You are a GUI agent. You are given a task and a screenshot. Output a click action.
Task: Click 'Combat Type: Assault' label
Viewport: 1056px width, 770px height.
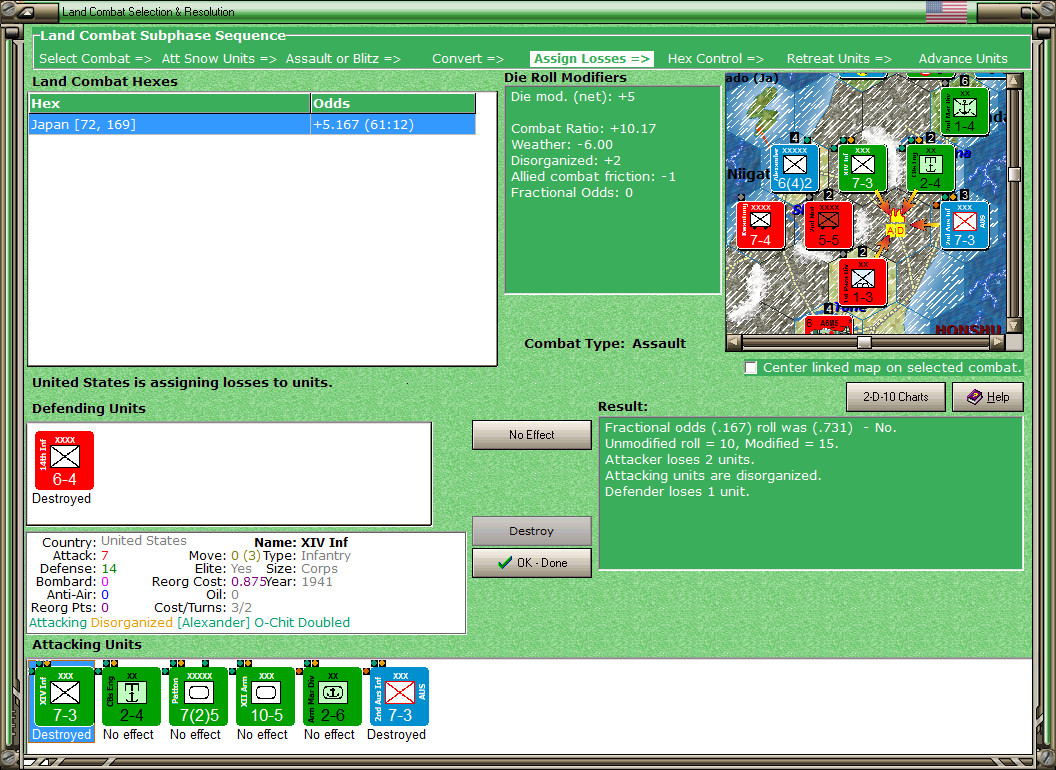pos(605,344)
